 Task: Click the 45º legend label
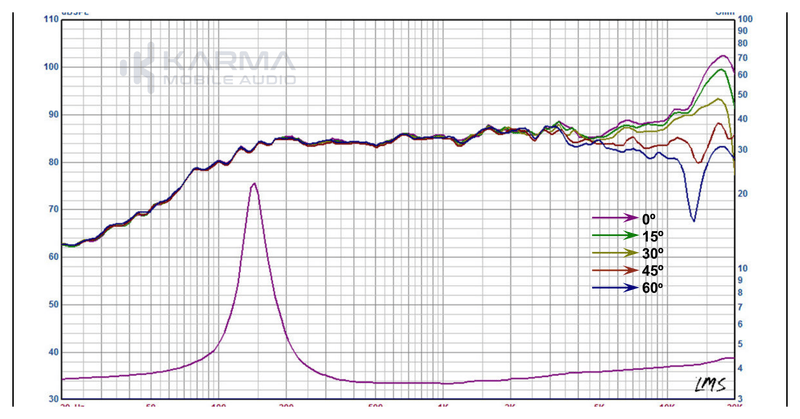click(x=653, y=270)
